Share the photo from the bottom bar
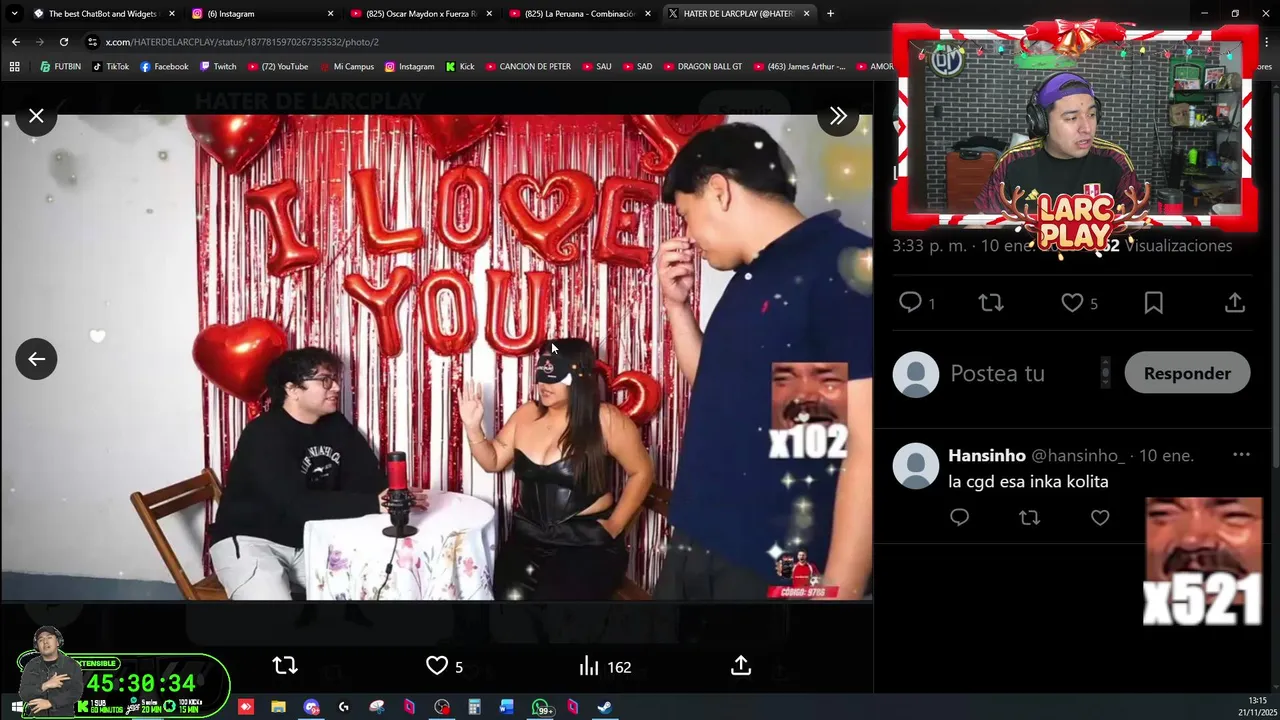Screen dimensions: 1280x720 point(741,666)
